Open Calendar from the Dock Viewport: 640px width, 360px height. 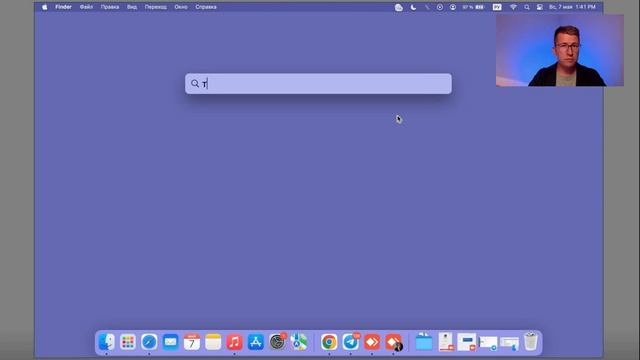pos(191,342)
